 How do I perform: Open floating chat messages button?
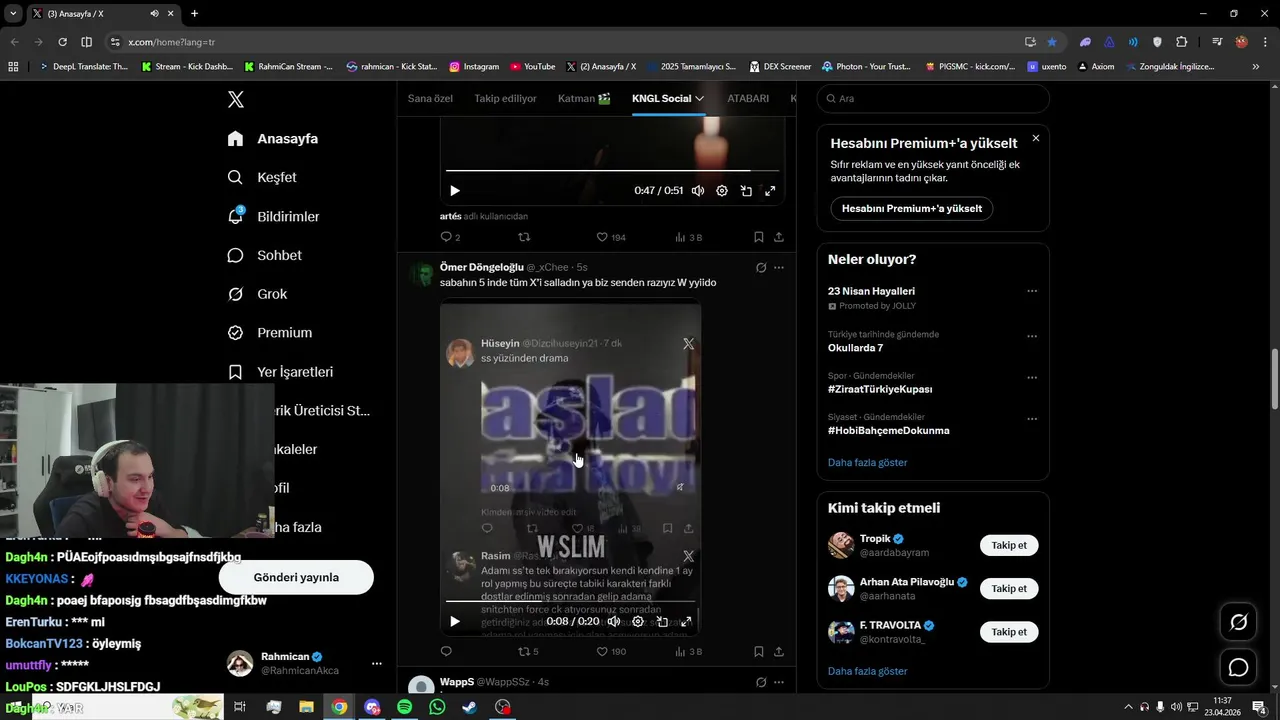coord(1238,667)
